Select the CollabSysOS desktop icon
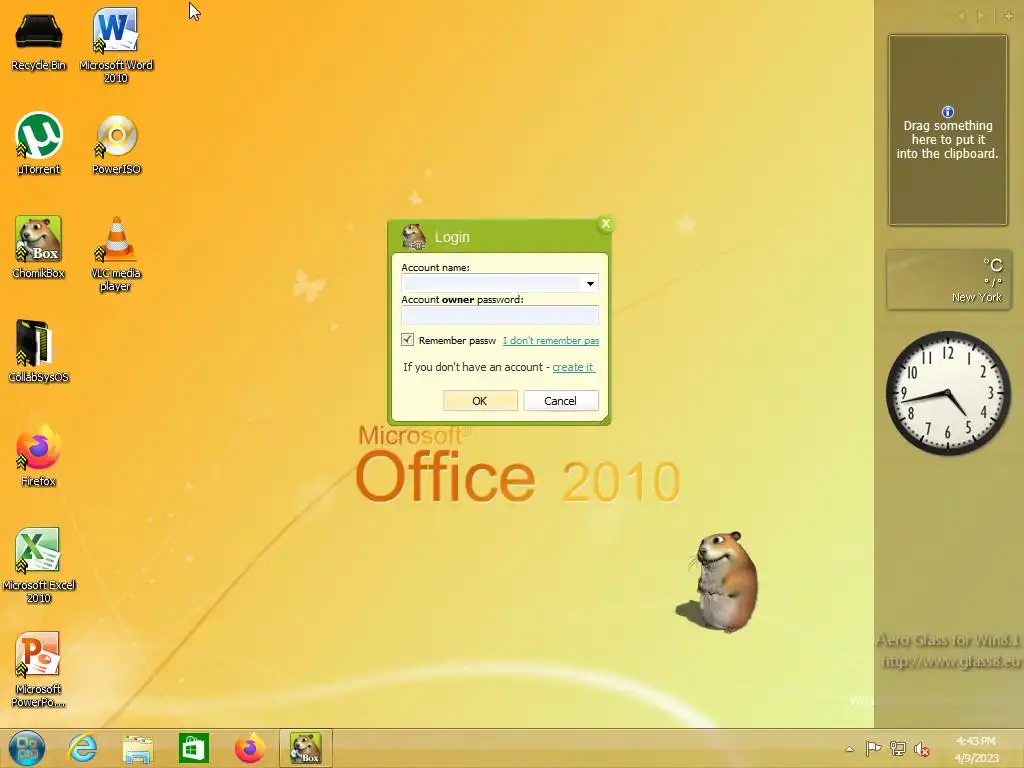Screen dimensions: 1024x768 pyautogui.click(x=39, y=351)
